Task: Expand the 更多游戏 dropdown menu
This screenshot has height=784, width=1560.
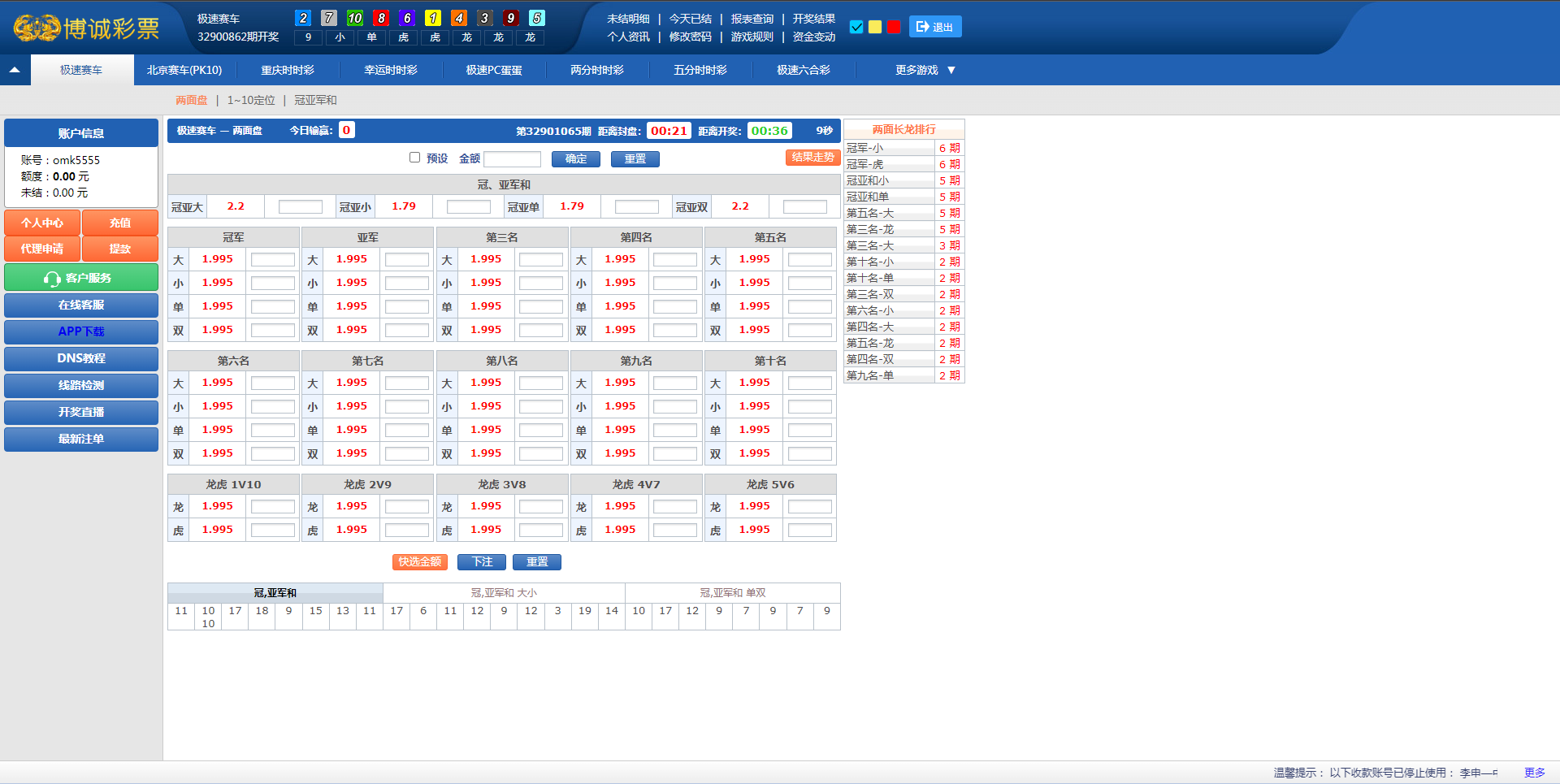Action: pos(925,70)
